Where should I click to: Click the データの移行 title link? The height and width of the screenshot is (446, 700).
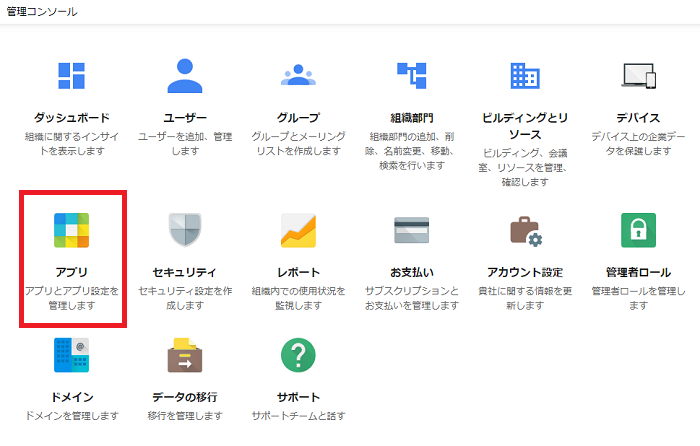185,397
